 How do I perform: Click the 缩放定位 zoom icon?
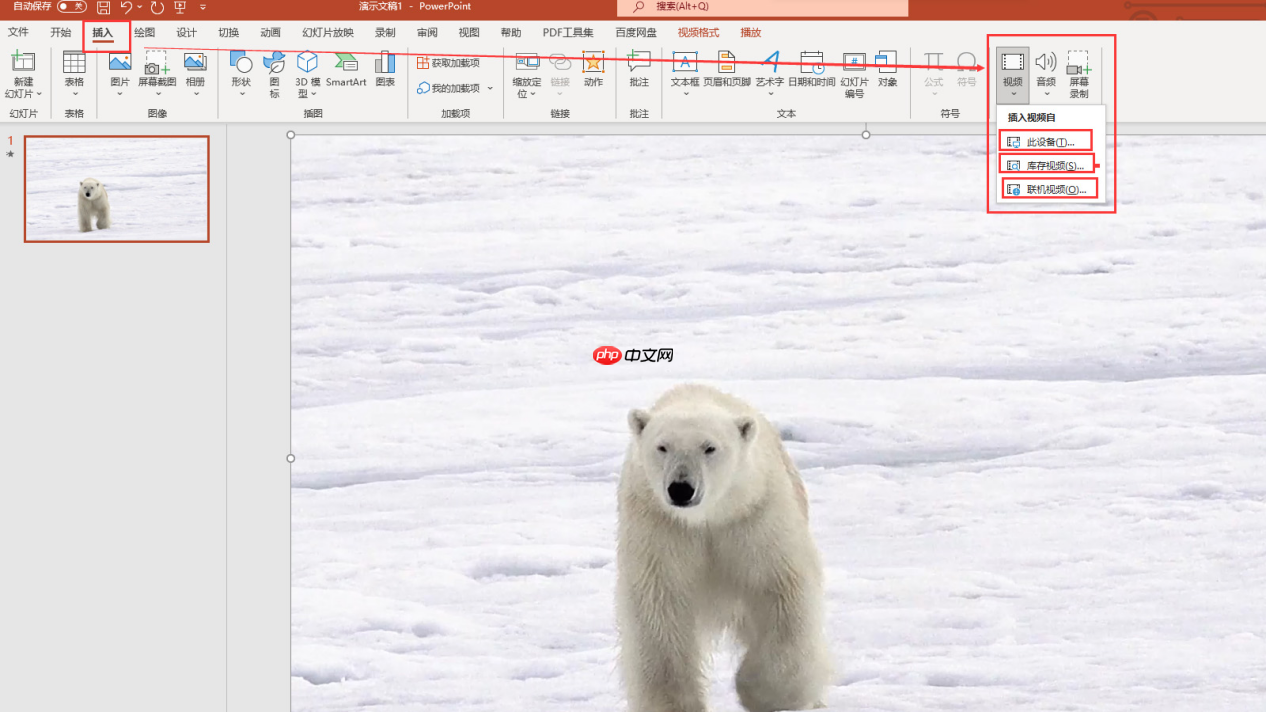(527, 62)
